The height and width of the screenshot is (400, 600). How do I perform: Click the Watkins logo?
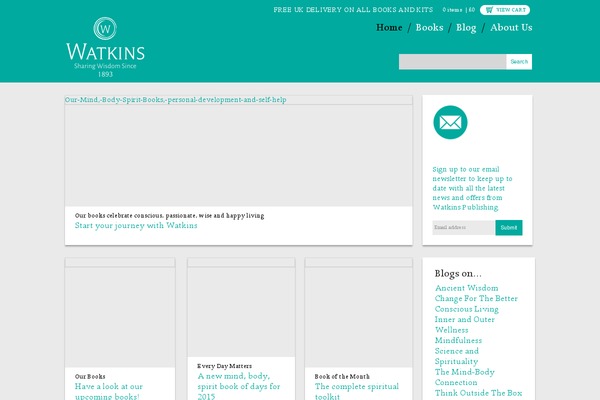tap(105, 47)
